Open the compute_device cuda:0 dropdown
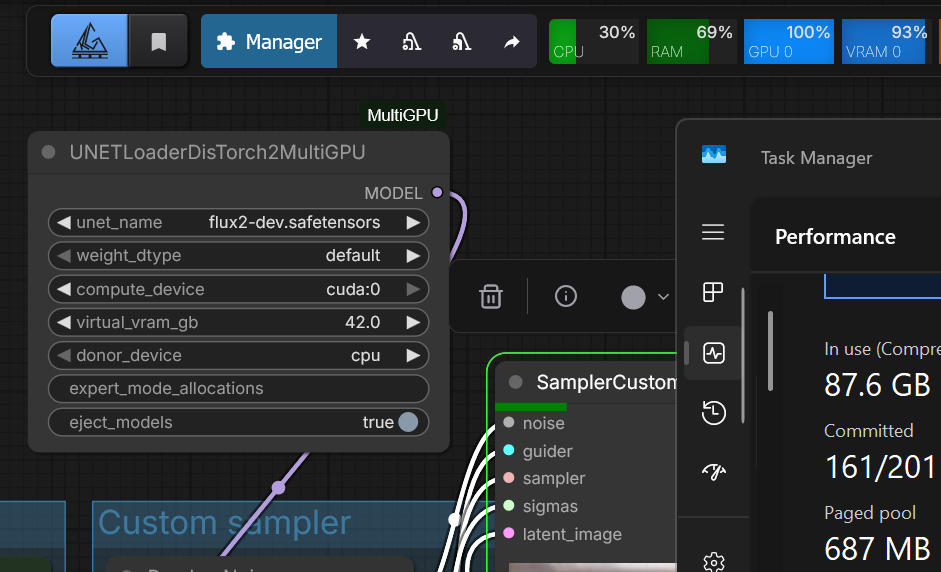The height and width of the screenshot is (572, 941). click(238, 289)
